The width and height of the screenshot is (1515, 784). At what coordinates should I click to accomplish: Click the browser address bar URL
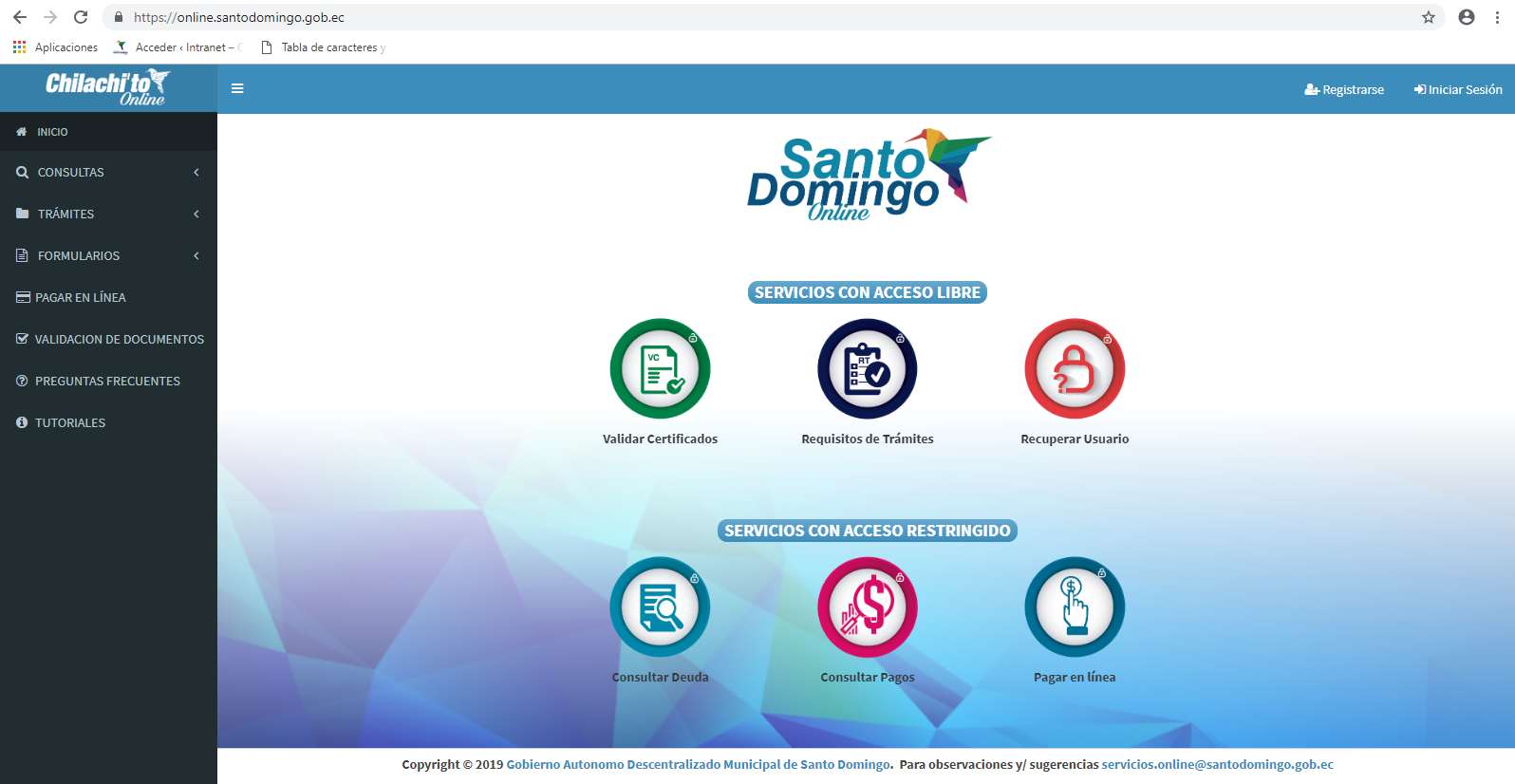239,17
